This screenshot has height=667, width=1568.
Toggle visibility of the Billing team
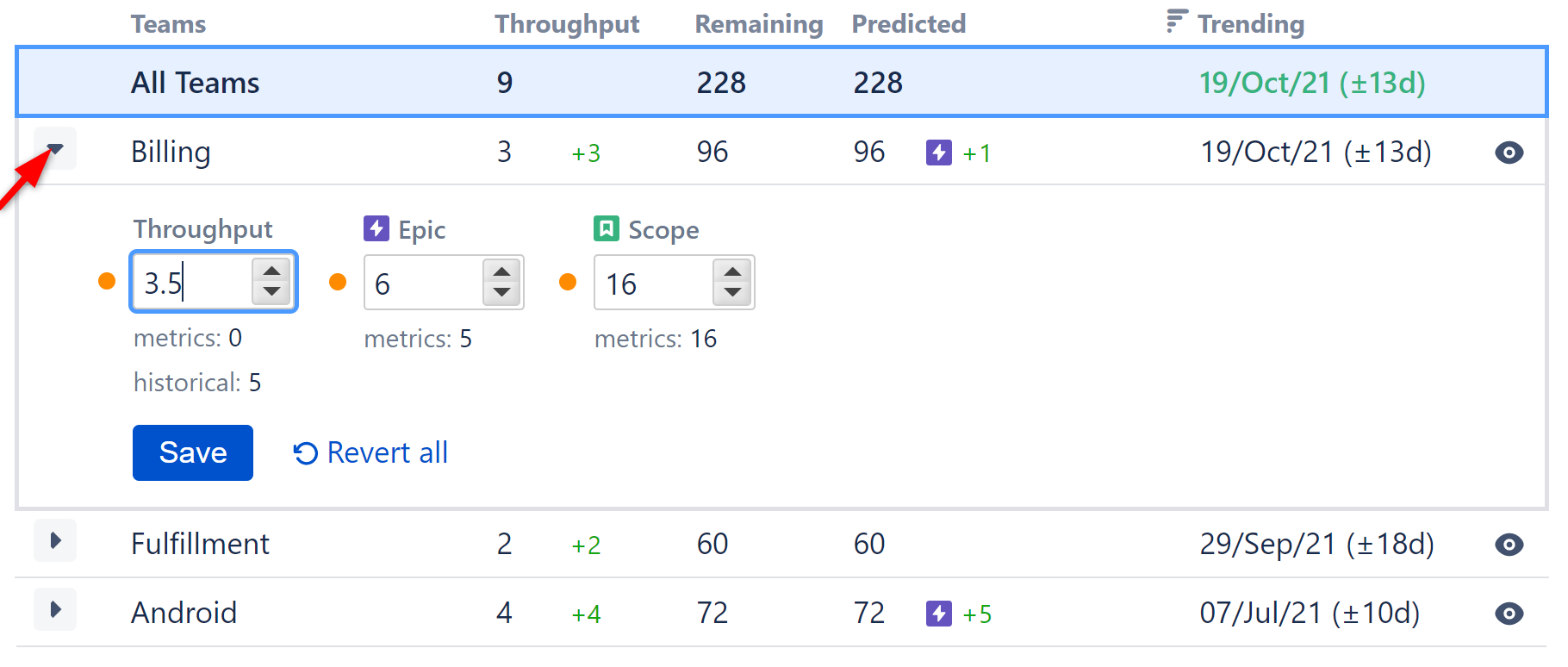(x=1509, y=153)
